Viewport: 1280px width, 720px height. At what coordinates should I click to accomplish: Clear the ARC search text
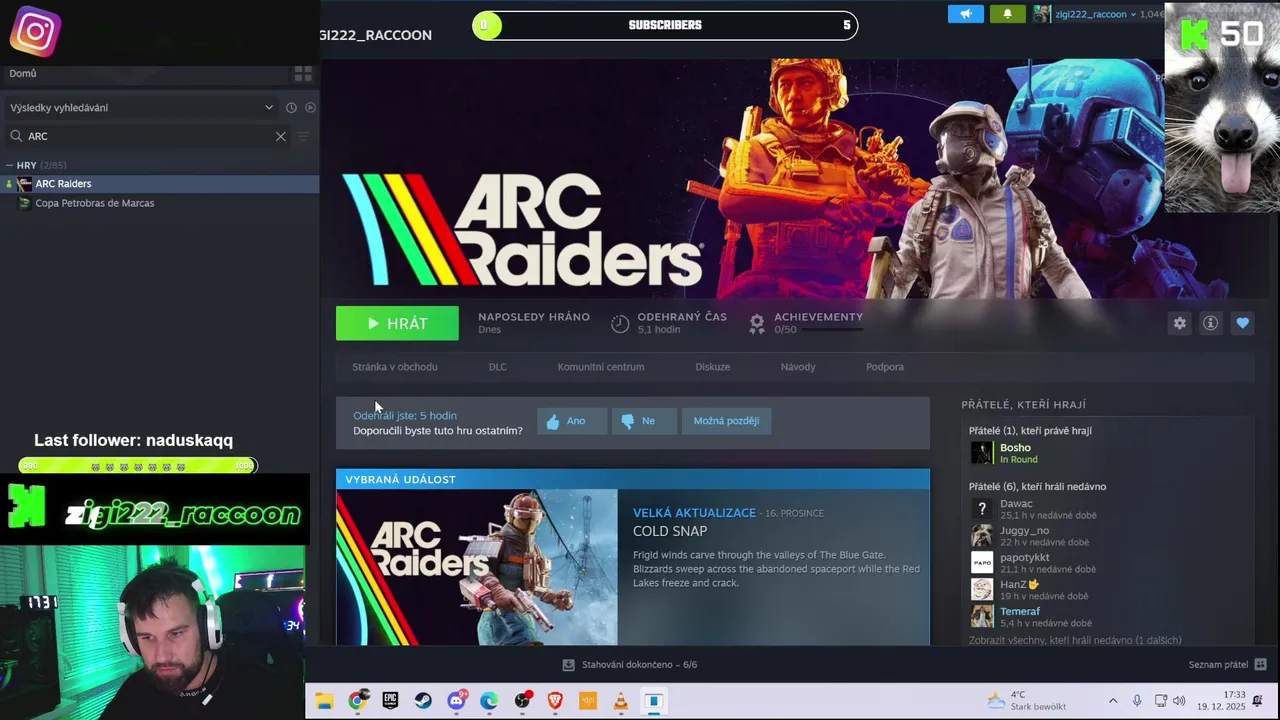(280, 136)
